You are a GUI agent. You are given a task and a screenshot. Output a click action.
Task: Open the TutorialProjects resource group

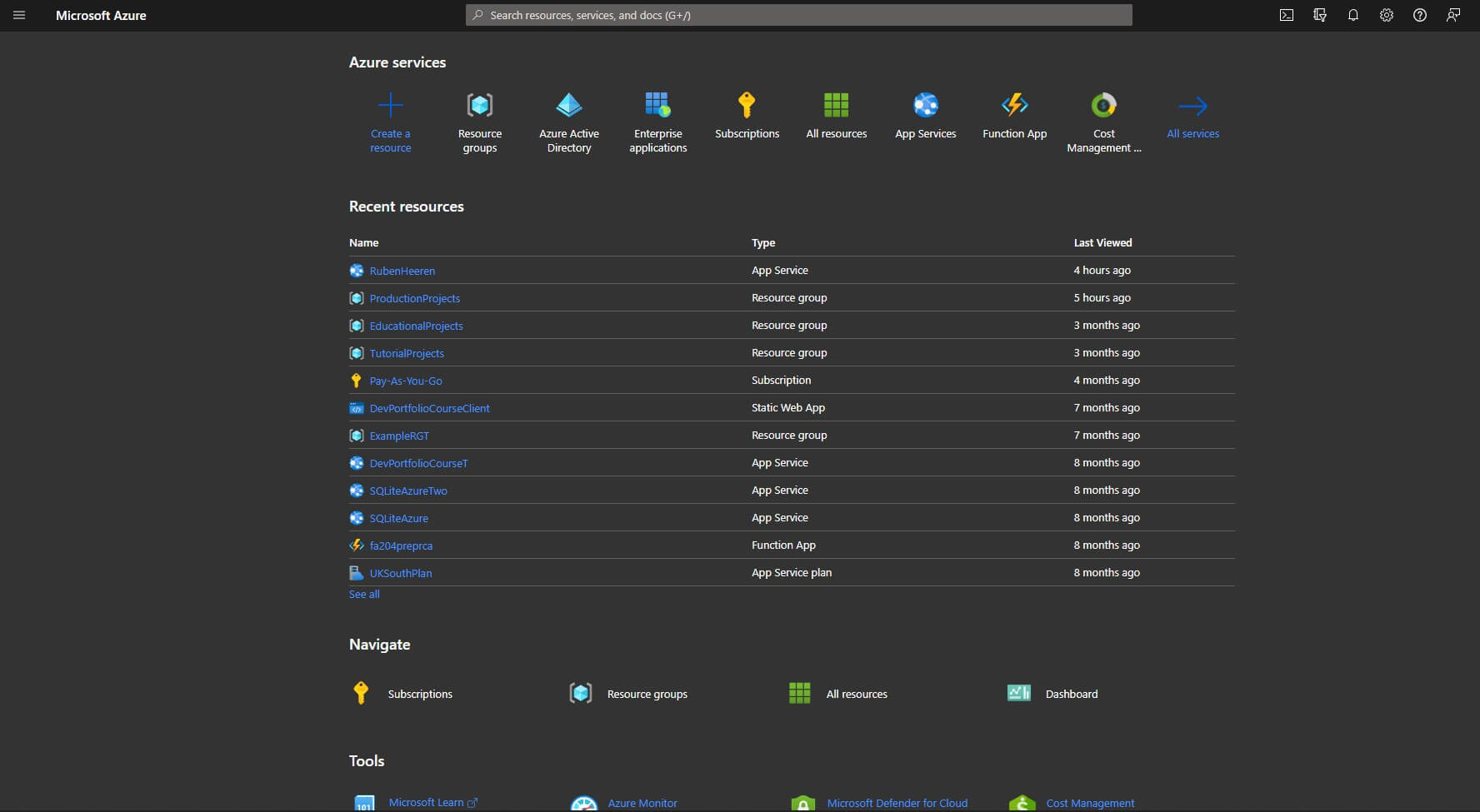point(407,353)
